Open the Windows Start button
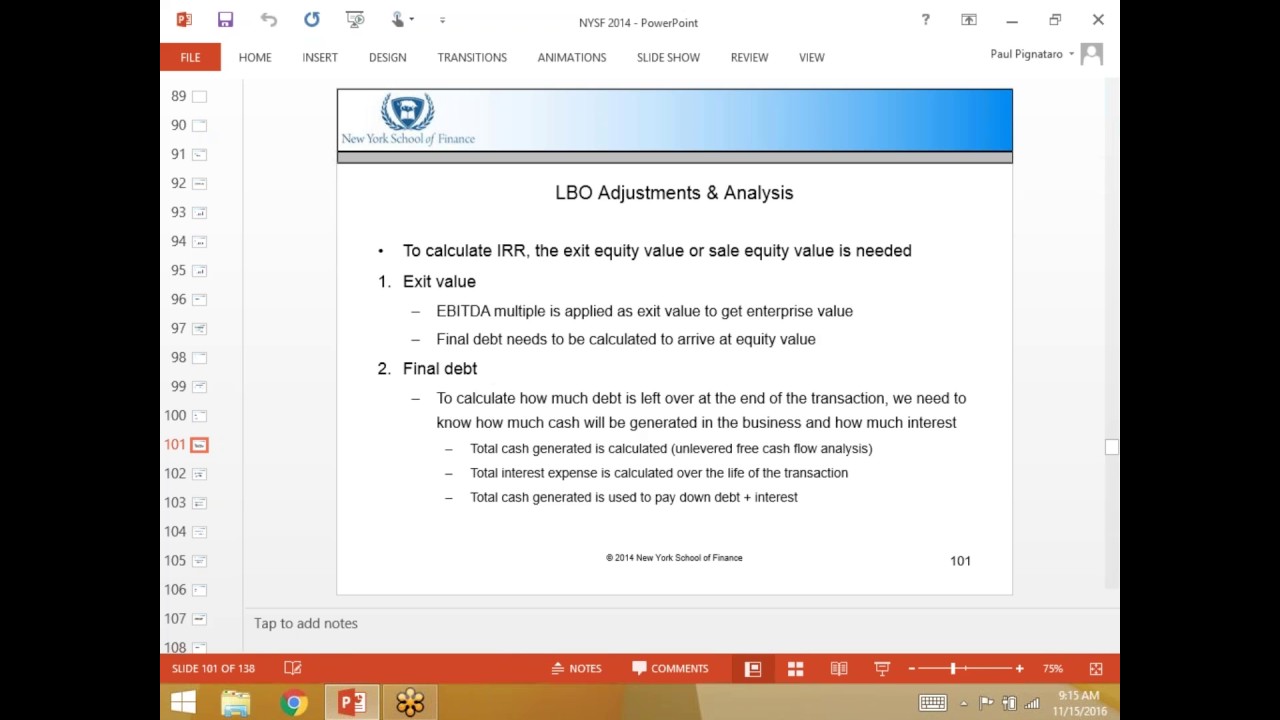Viewport: 1280px width, 720px height. 183,703
